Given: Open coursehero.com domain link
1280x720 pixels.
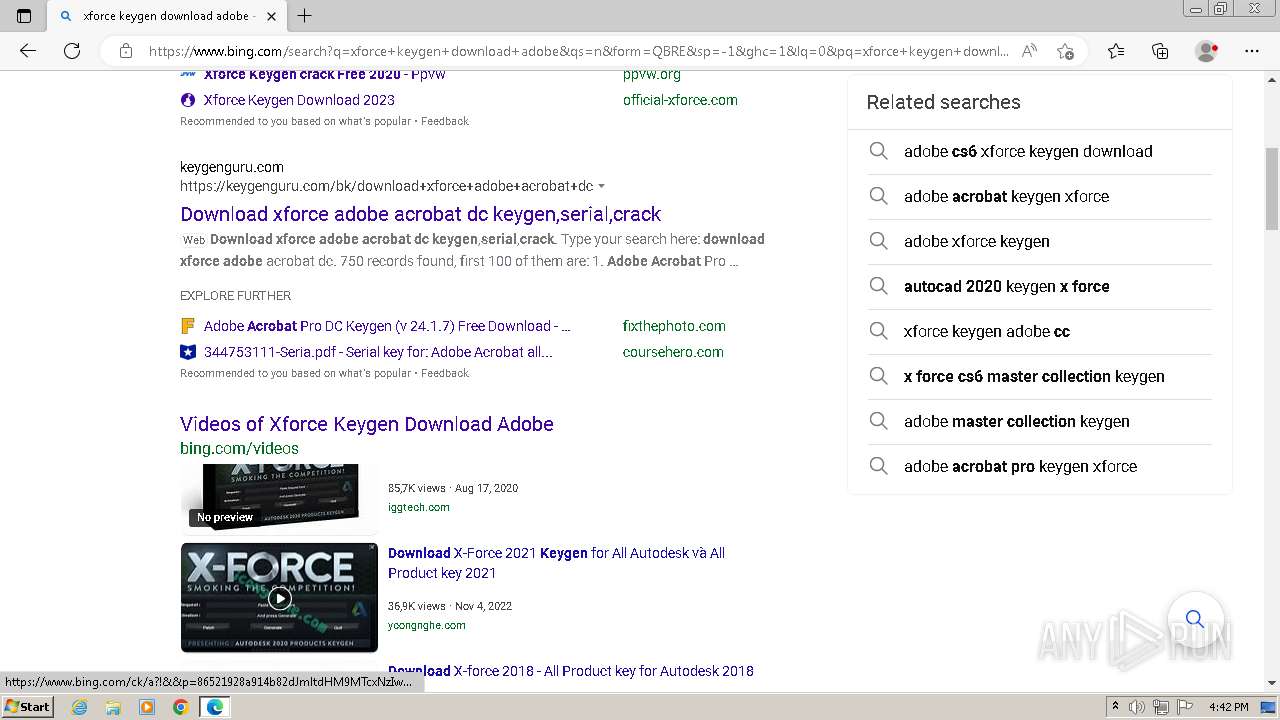Looking at the screenshot, I should tap(673, 352).
